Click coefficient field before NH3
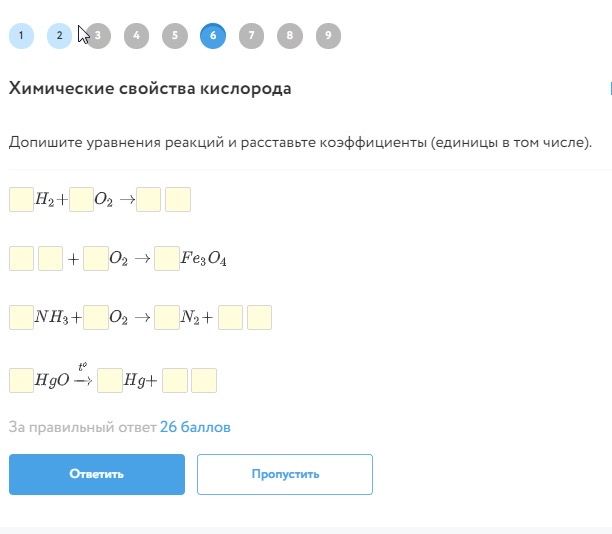 pyautogui.click(x=21, y=318)
